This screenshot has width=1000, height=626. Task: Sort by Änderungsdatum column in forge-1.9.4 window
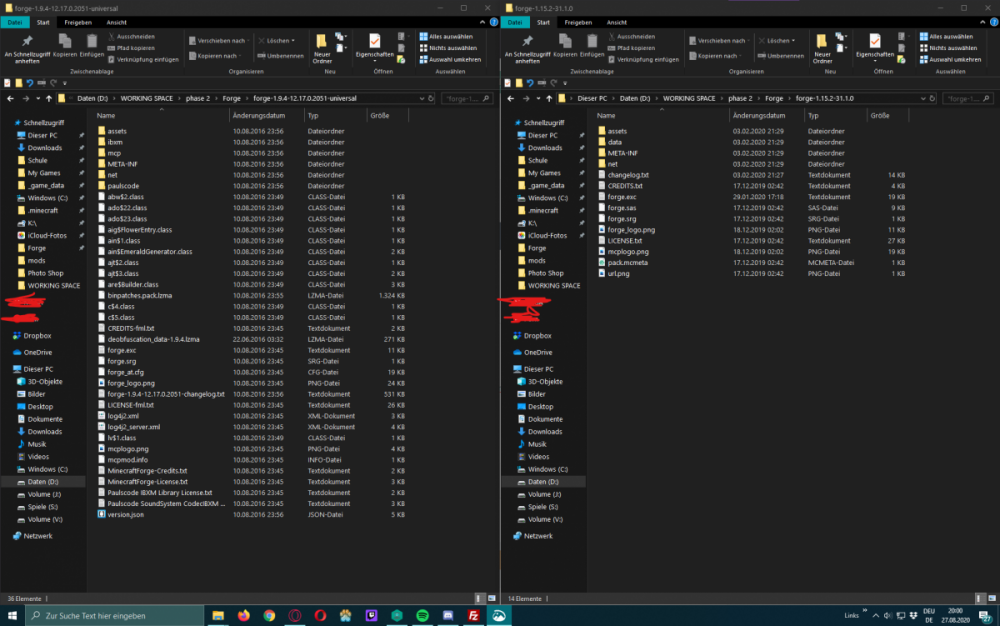[259, 115]
